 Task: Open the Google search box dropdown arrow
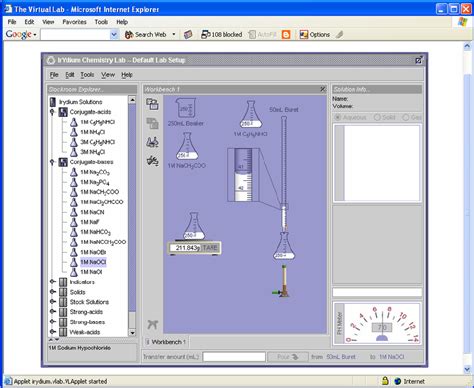coord(114,34)
